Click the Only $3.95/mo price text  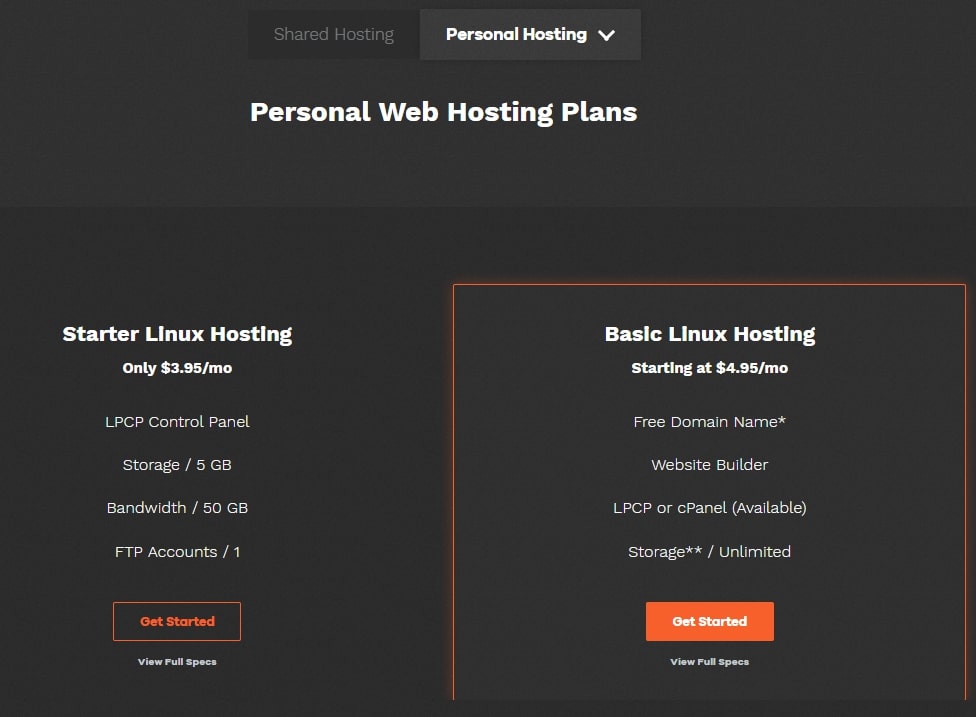(177, 368)
